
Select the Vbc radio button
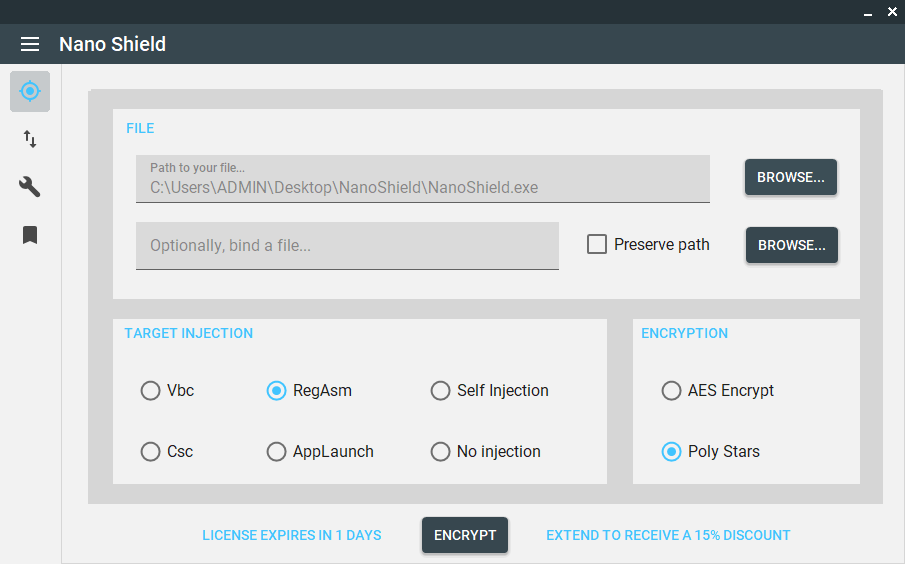(151, 391)
